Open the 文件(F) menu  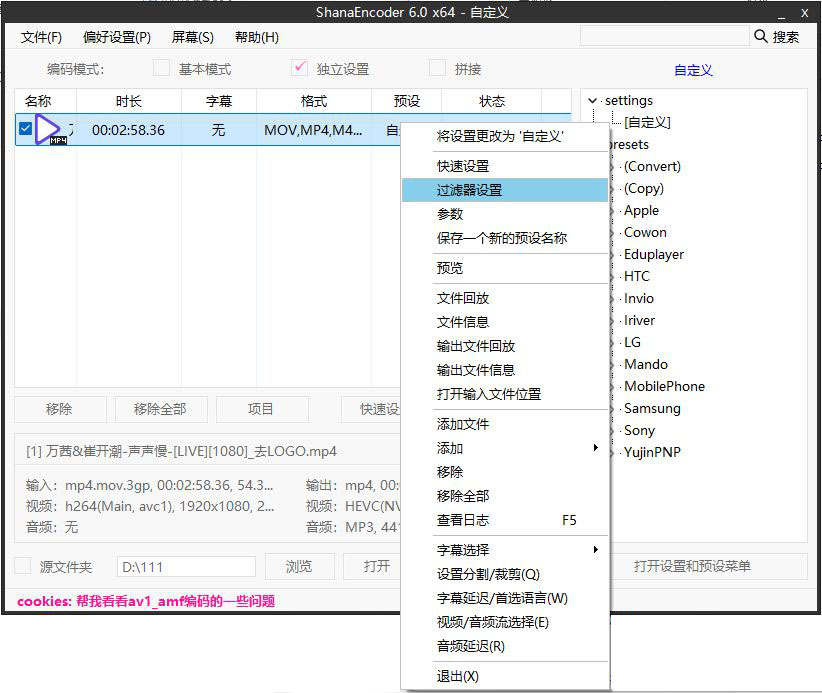41,37
